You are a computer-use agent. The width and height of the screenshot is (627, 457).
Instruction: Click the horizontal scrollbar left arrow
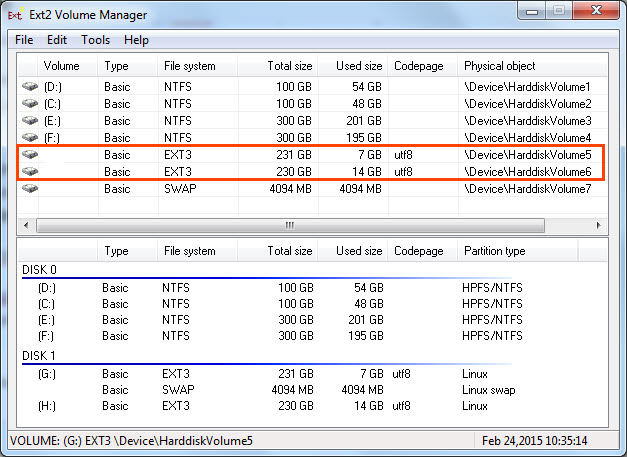26,226
